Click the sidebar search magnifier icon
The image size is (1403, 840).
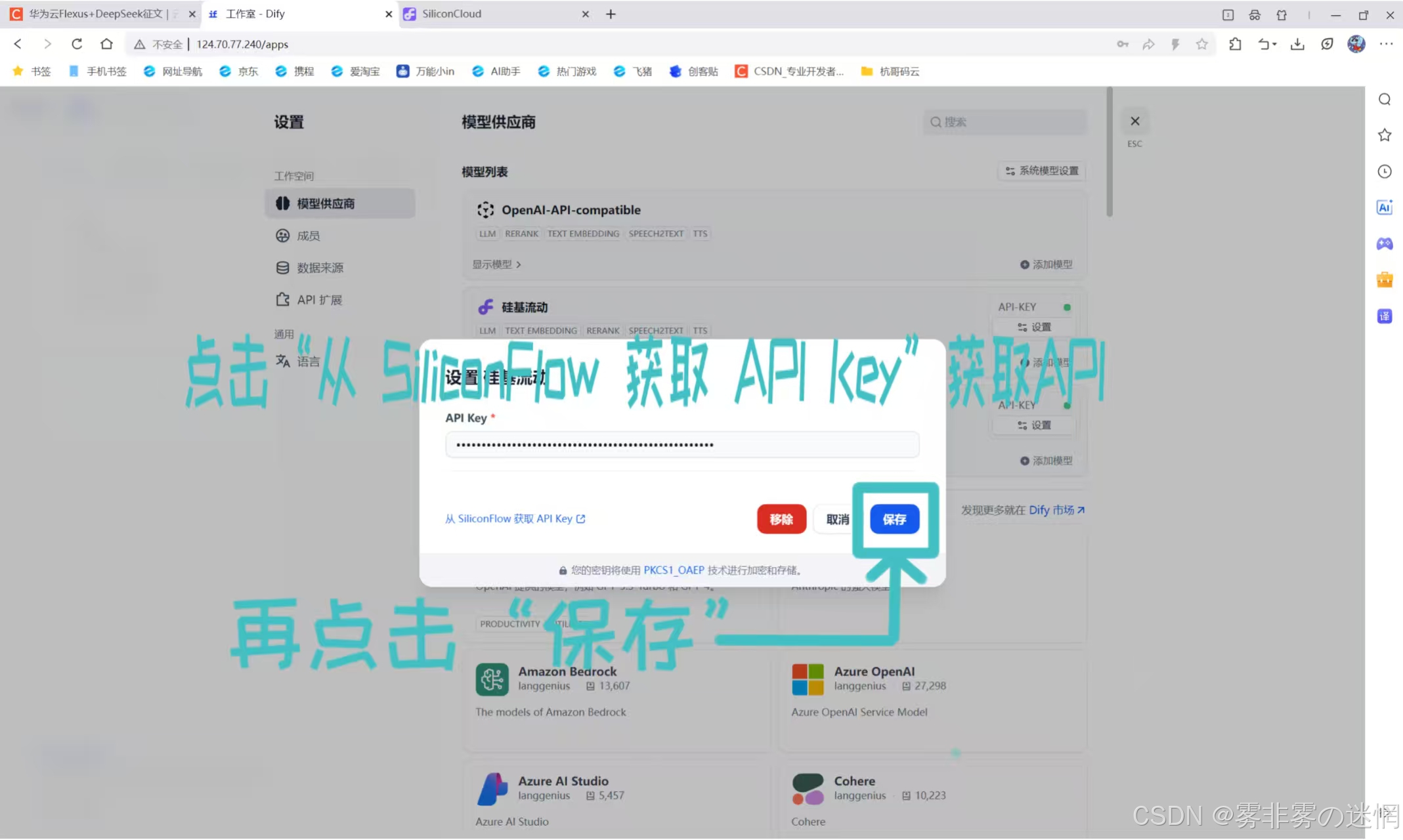tap(1385, 99)
